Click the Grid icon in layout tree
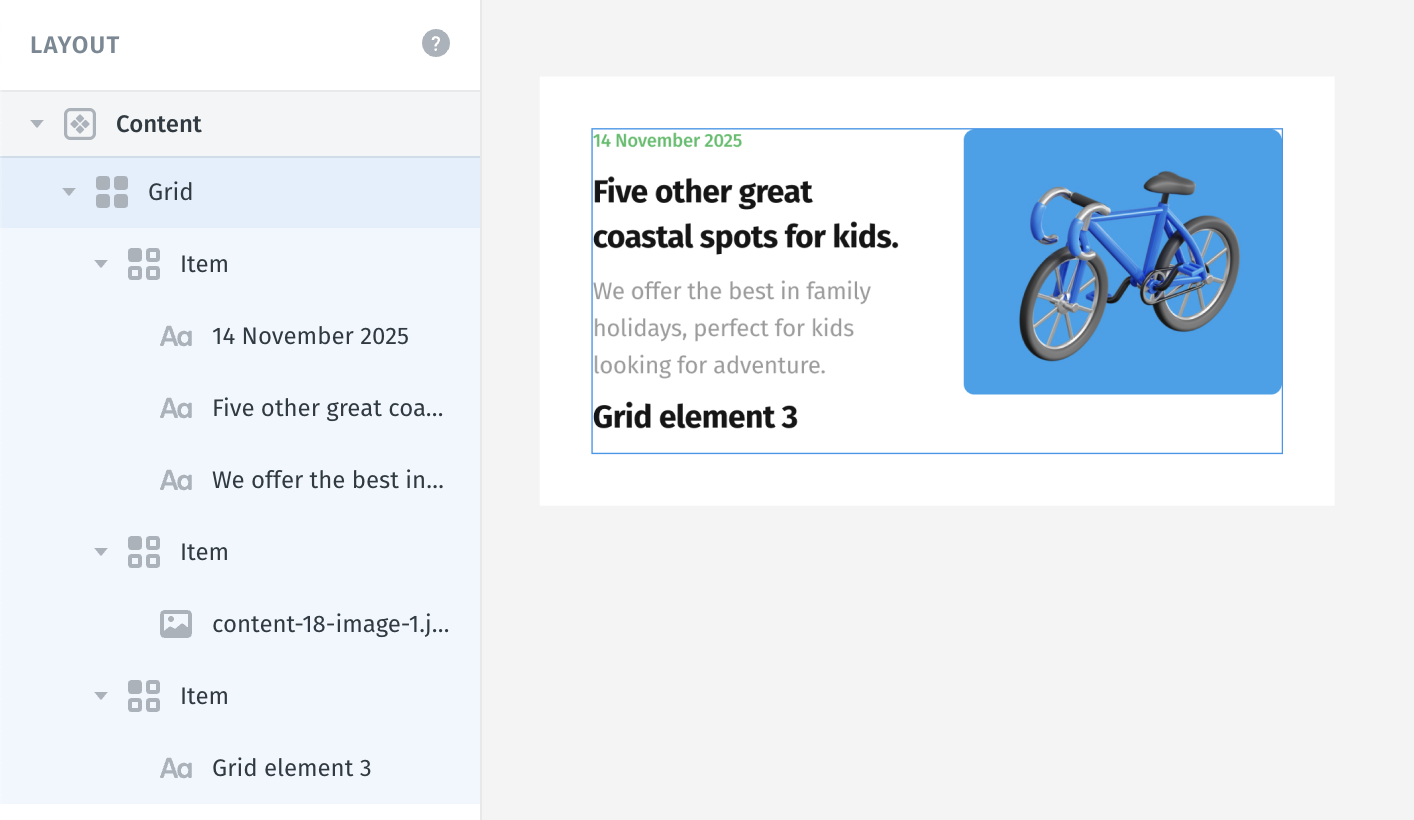The height and width of the screenshot is (820, 1414). click(112, 192)
